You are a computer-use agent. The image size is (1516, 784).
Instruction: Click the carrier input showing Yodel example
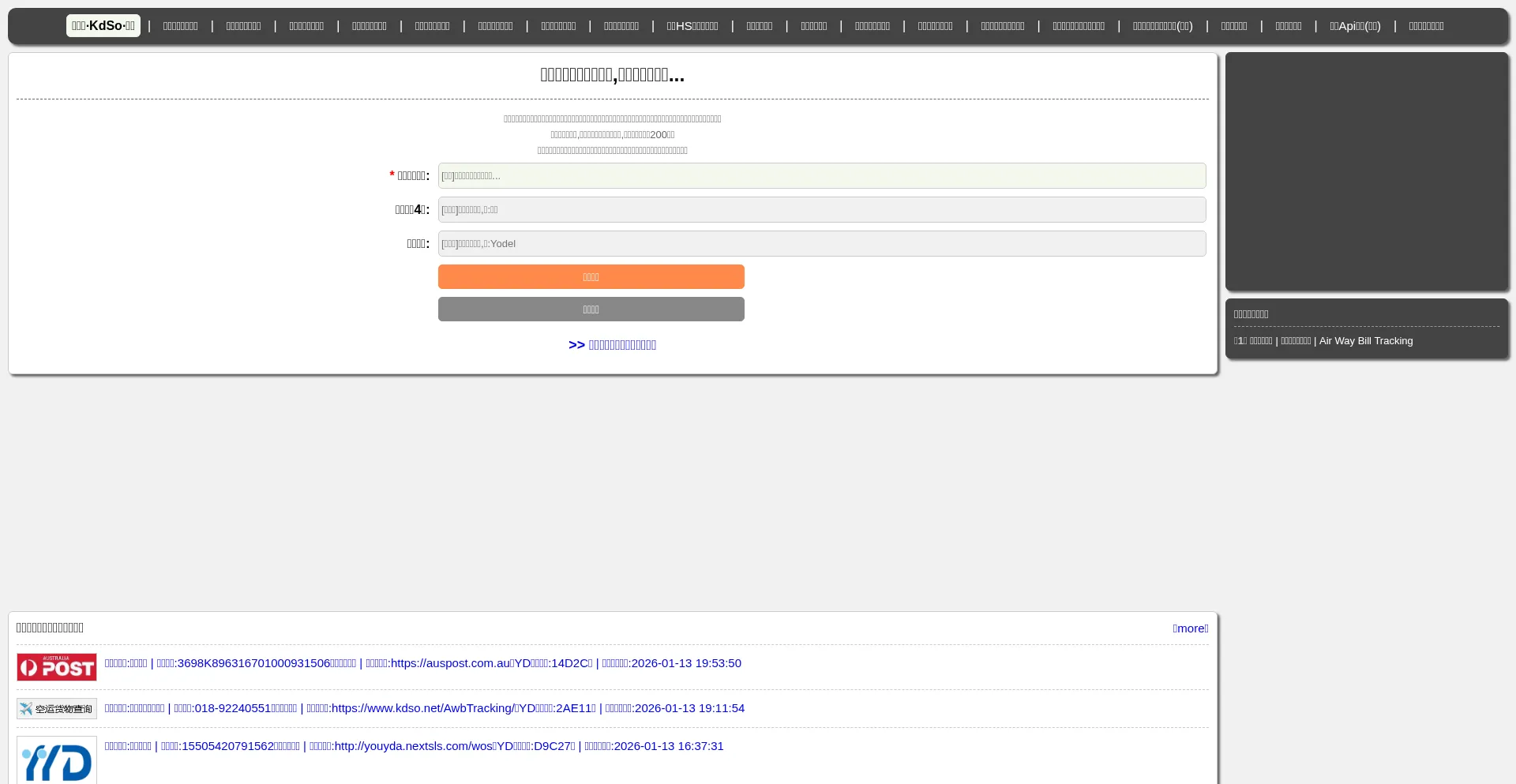pos(821,243)
